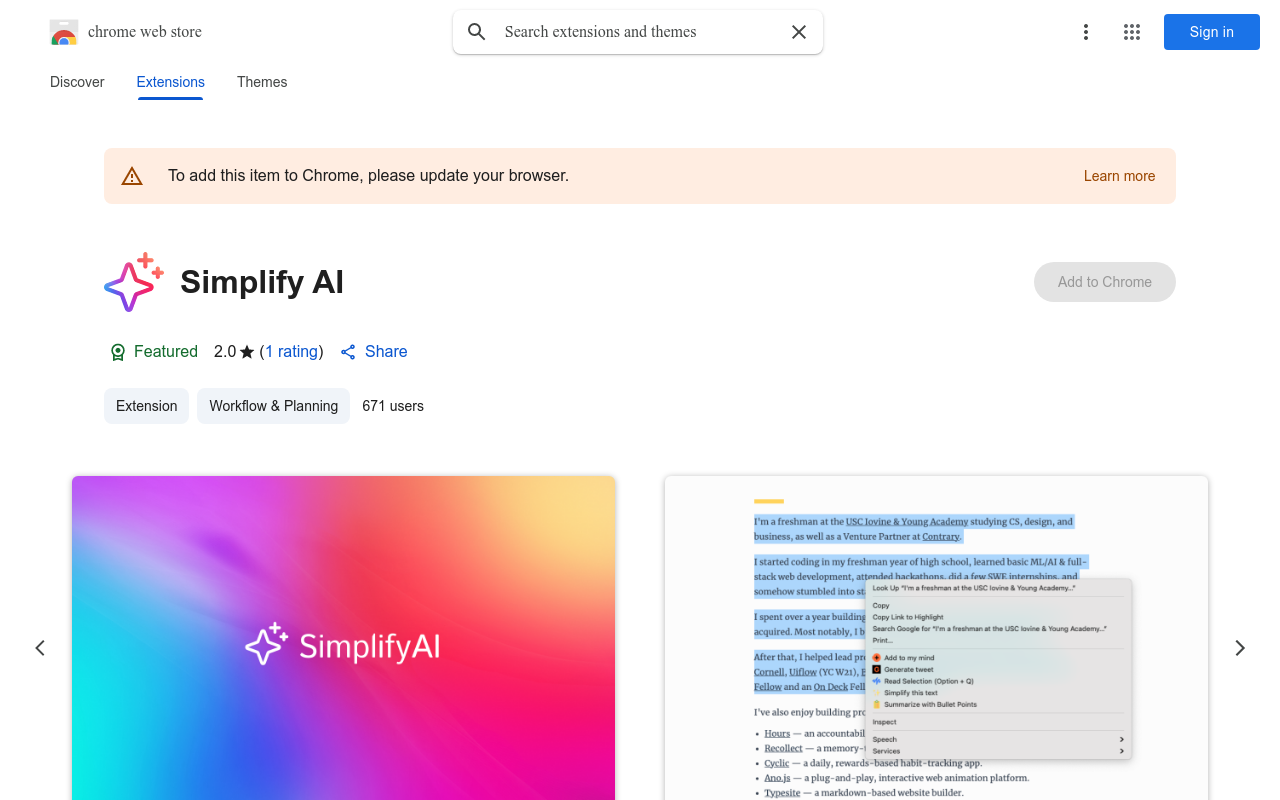Screen dimensions: 1280x800
Task: Click the 2.0 rating star
Action: coord(247,352)
